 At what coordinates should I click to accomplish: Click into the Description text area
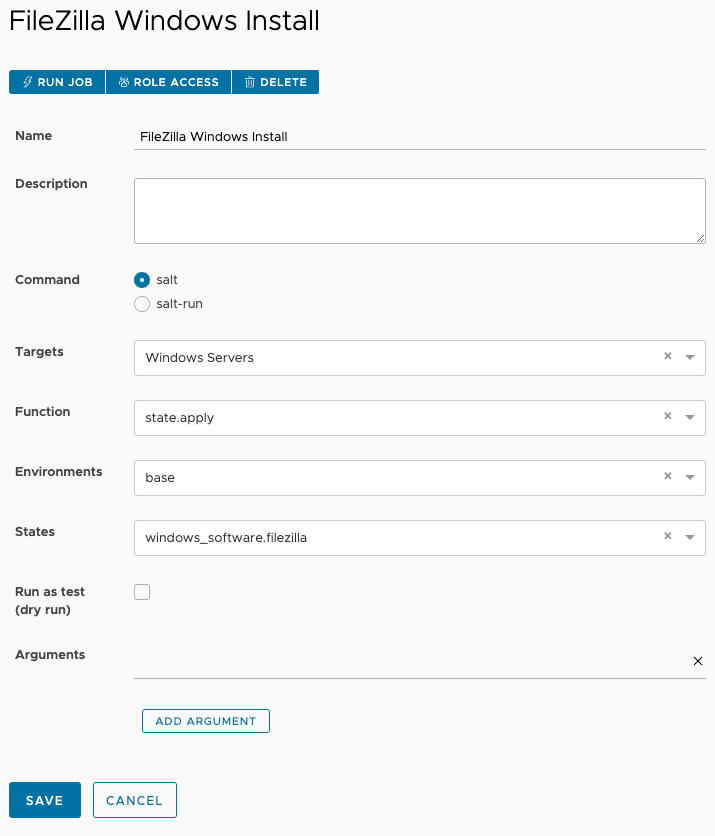coord(420,211)
